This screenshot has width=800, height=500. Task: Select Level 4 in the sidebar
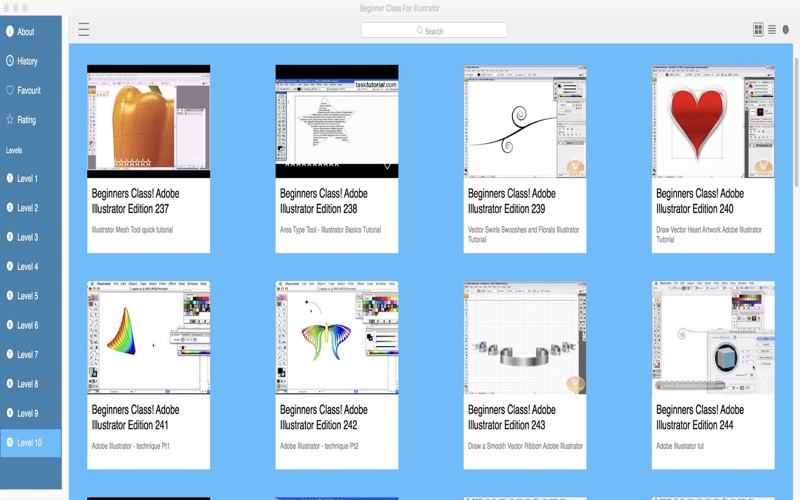(31, 266)
